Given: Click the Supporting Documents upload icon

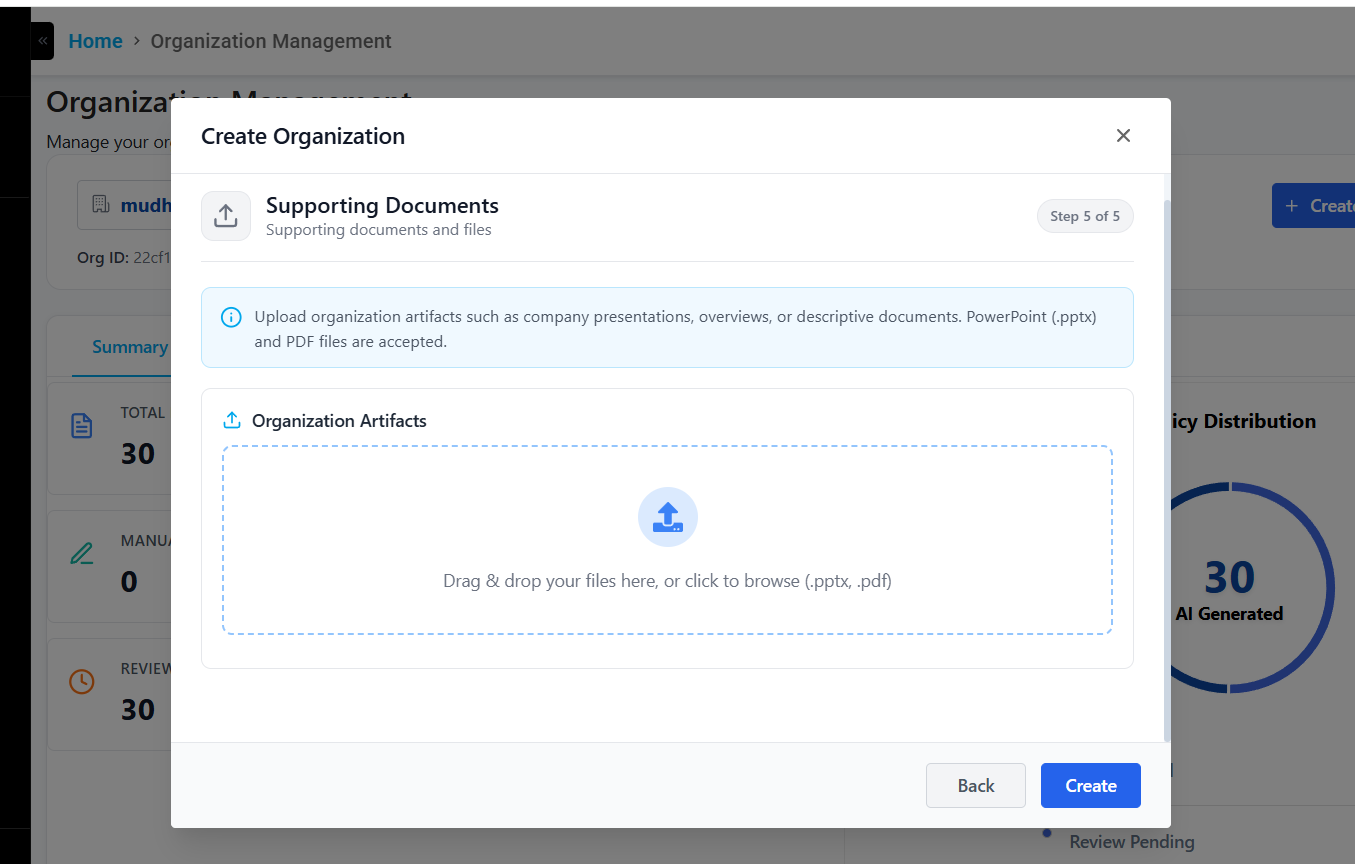Looking at the screenshot, I should [226, 216].
